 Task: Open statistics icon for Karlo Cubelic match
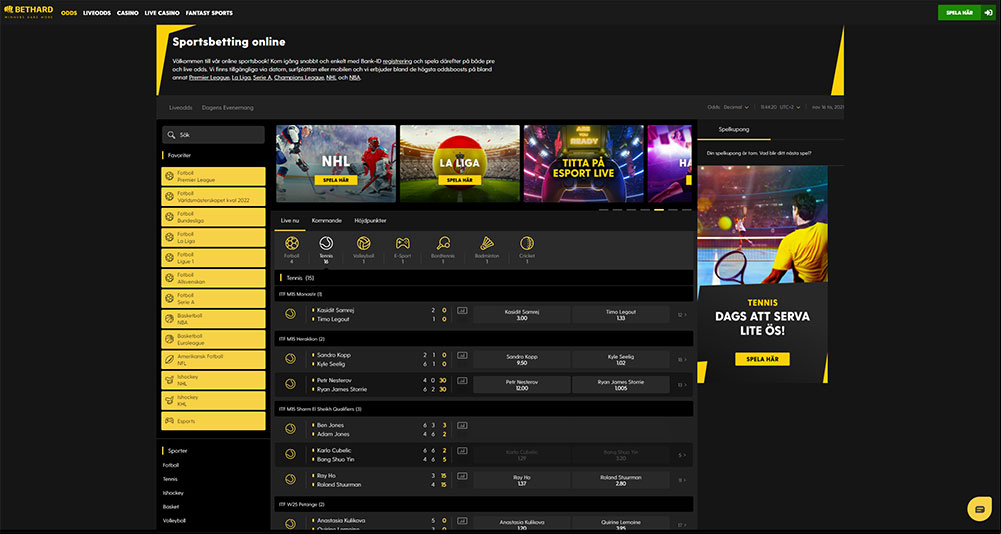pyautogui.click(x=462, y=451)
